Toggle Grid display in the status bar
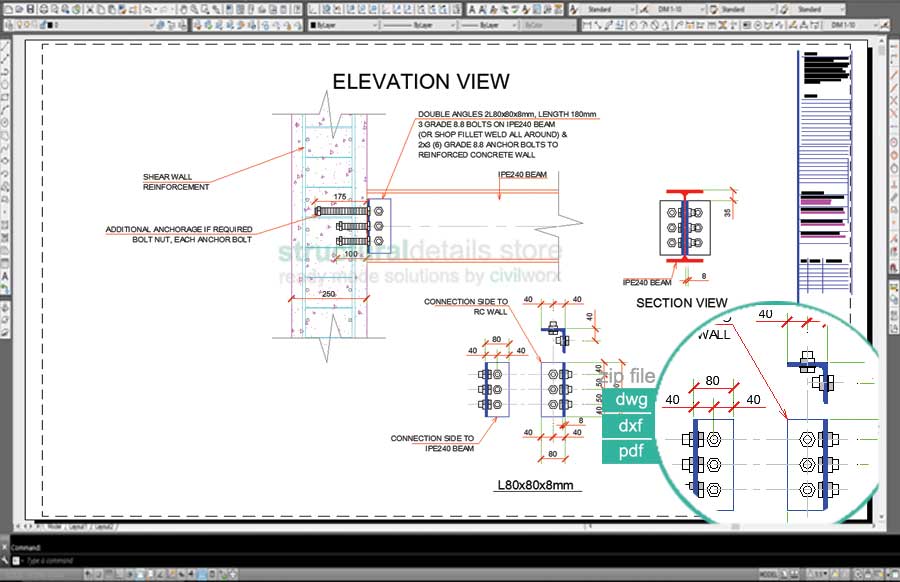 tap(111, 573)
